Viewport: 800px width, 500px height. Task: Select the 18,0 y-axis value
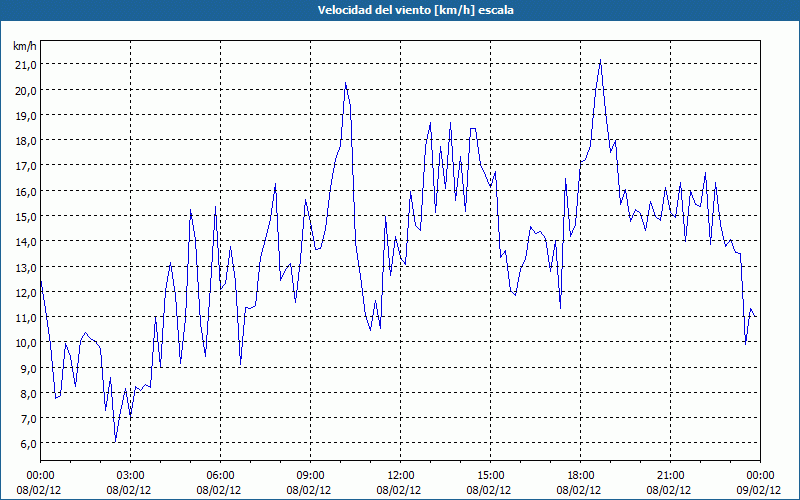[26, 141]
